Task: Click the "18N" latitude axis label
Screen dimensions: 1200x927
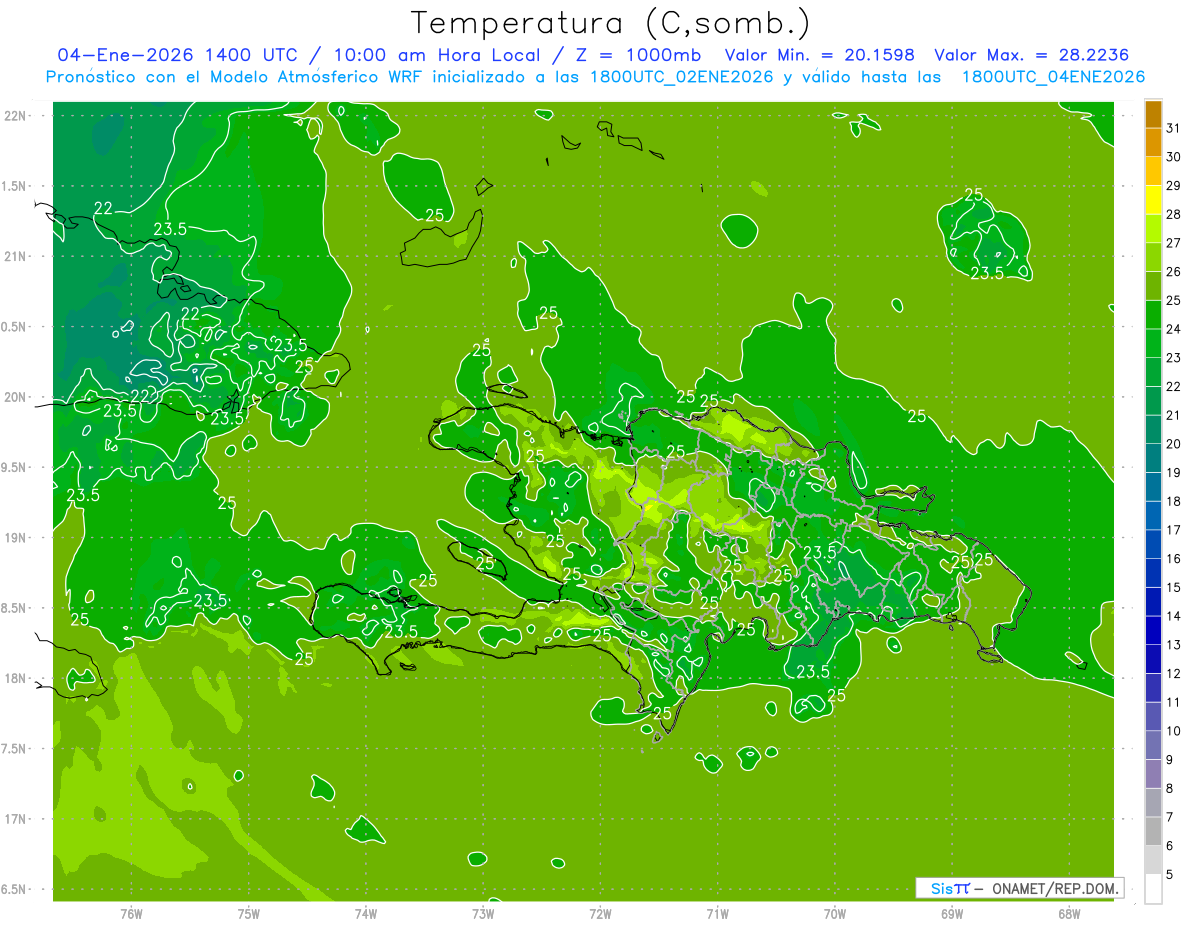Action: (17, 678)
